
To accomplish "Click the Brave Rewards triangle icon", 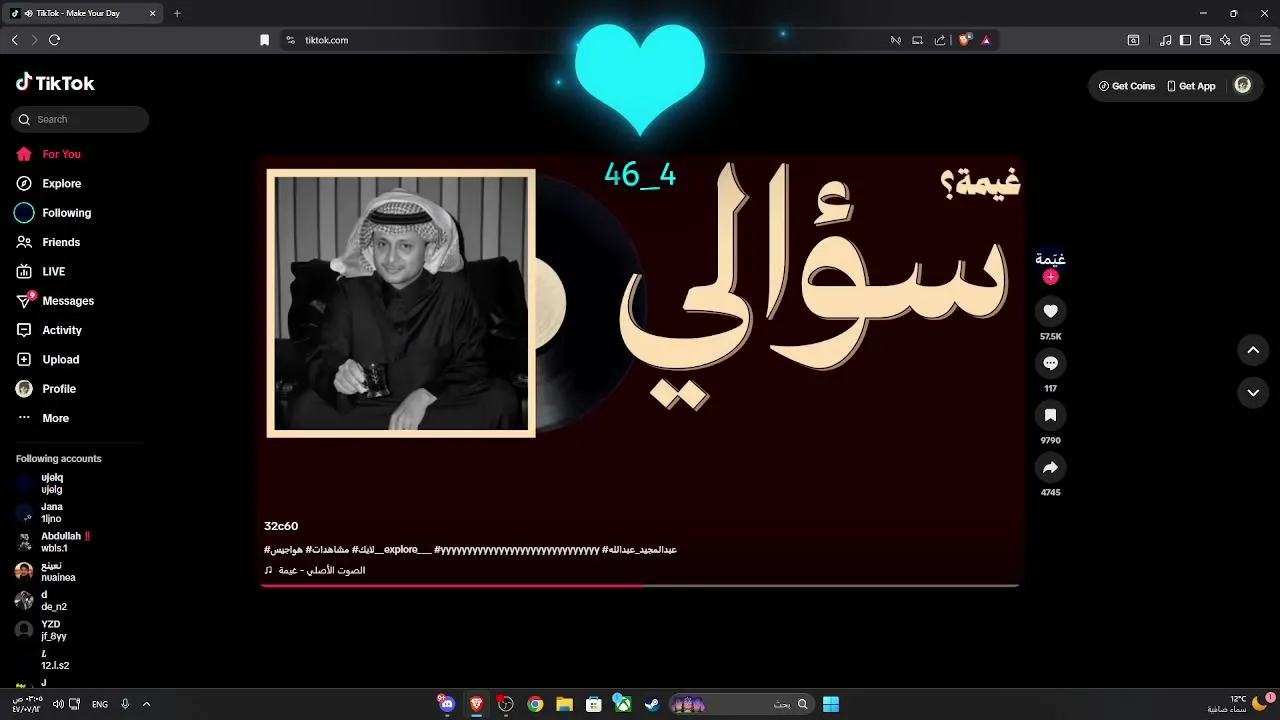I will [x=986, y=40].
